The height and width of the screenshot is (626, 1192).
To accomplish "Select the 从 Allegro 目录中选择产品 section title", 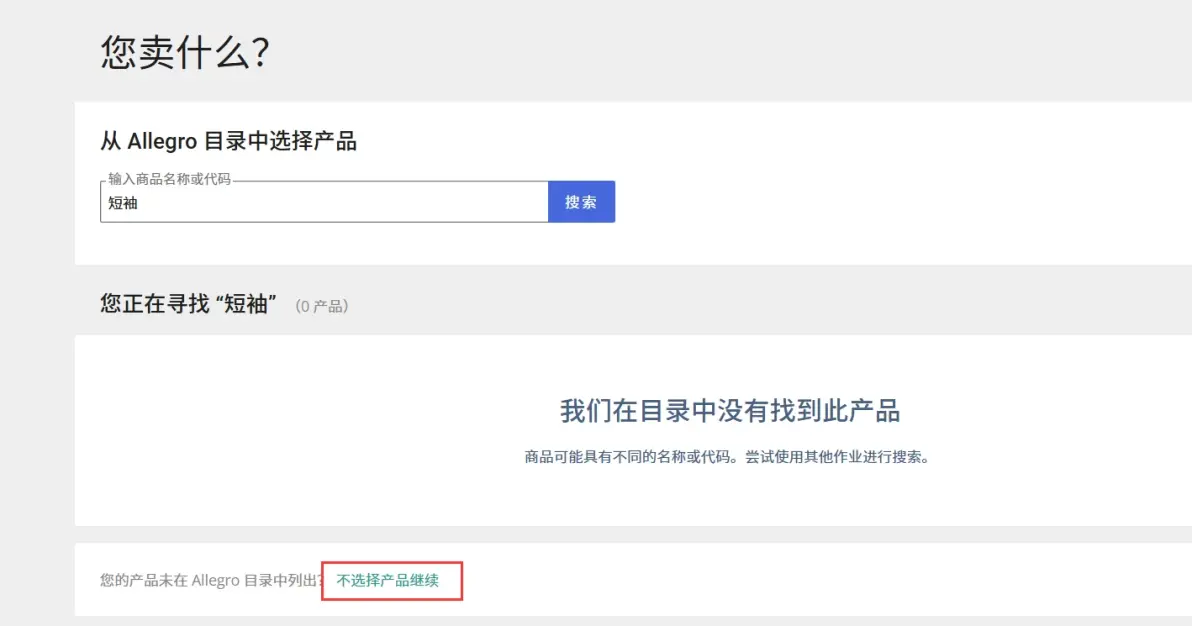I will tap(228, 141).
